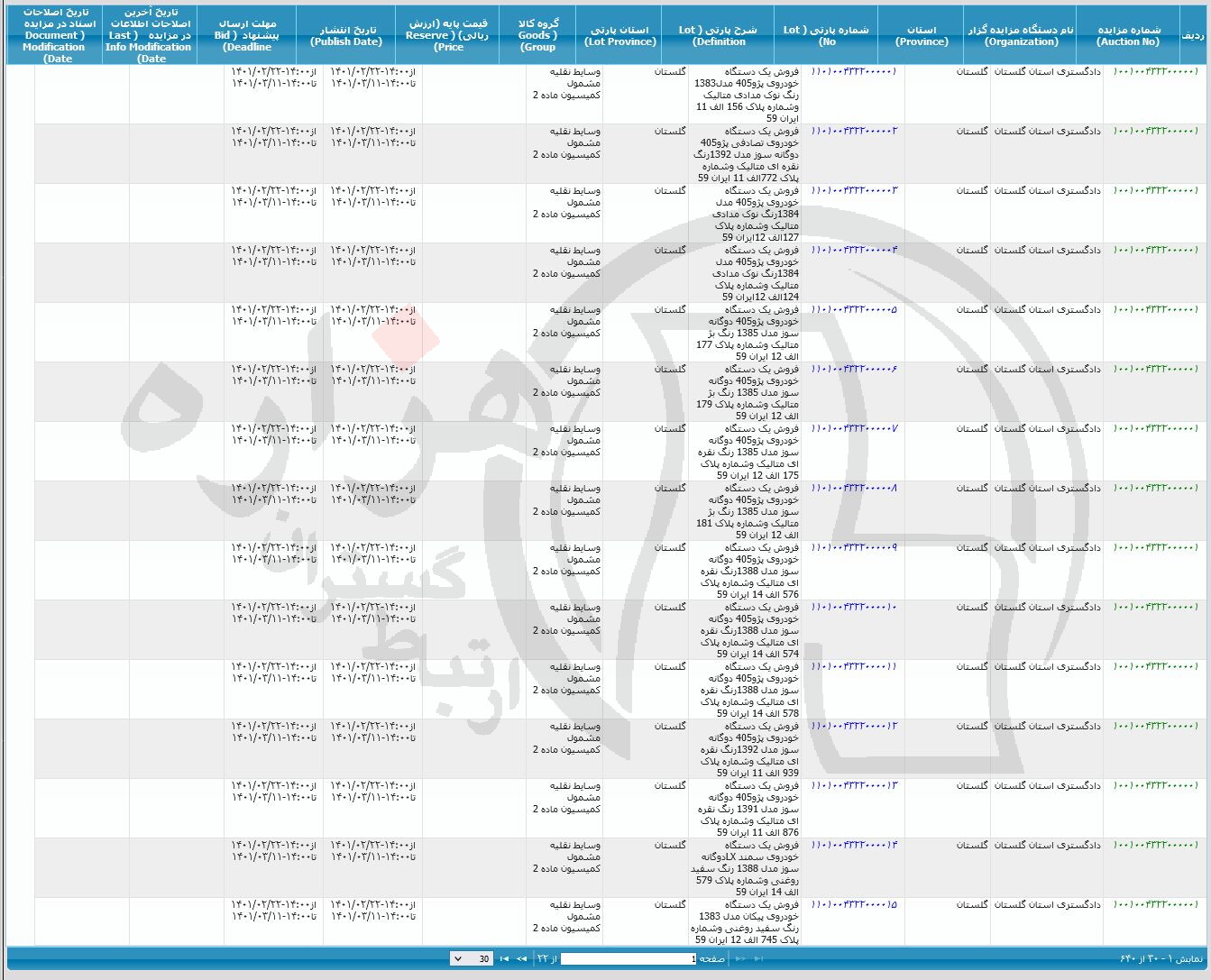Open lot number link ending ۰۰۰۰۱۱
The height and width of the screenshot is (980, 1211).
tap(854, 666)
